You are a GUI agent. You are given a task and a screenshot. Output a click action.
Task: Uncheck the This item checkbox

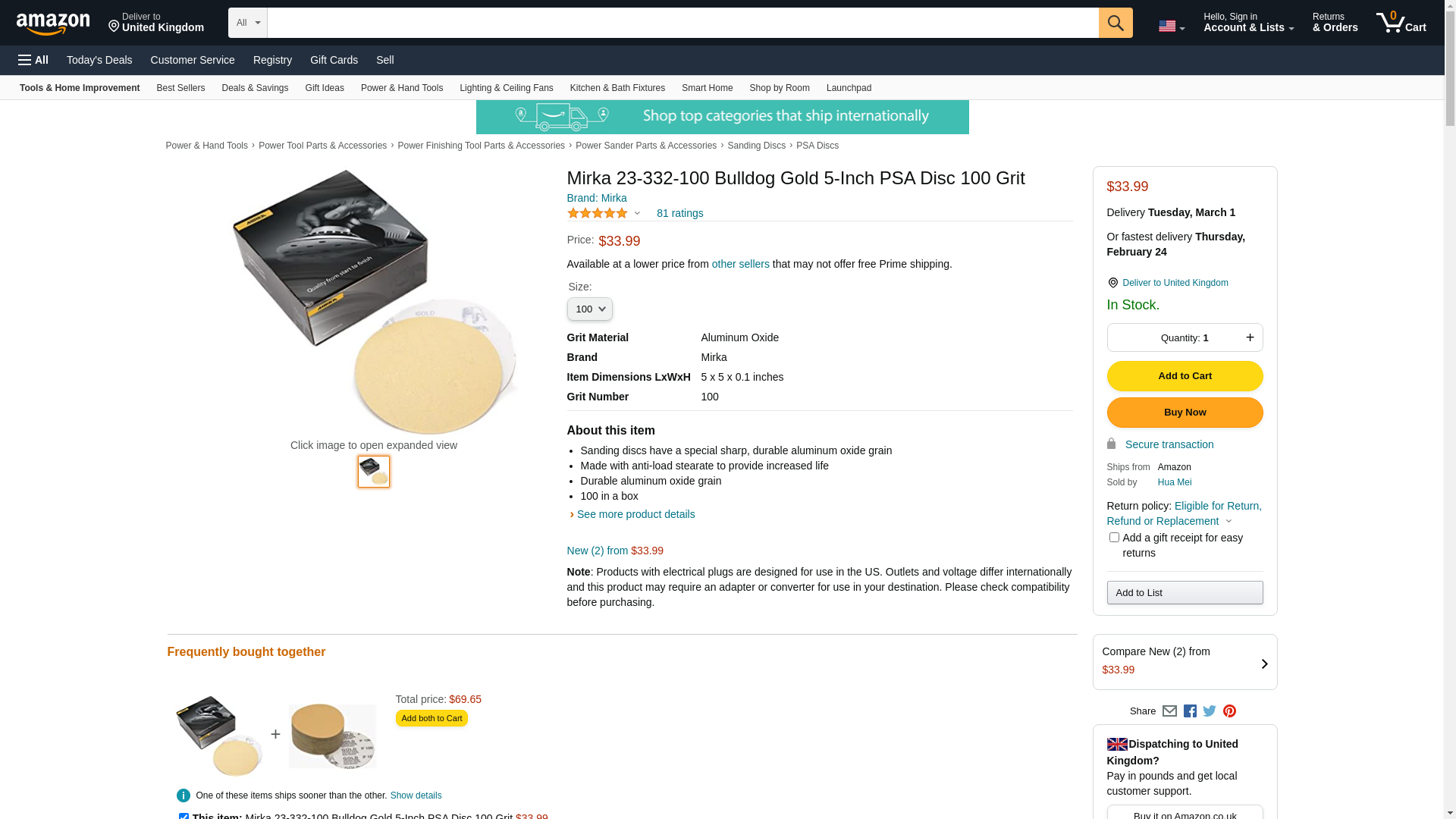coord(184,816)
